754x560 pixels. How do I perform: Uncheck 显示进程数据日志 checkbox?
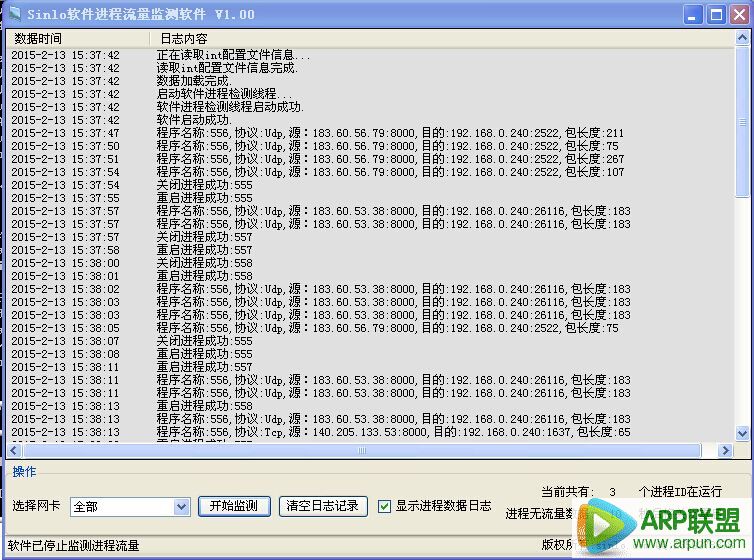[385, 506]
